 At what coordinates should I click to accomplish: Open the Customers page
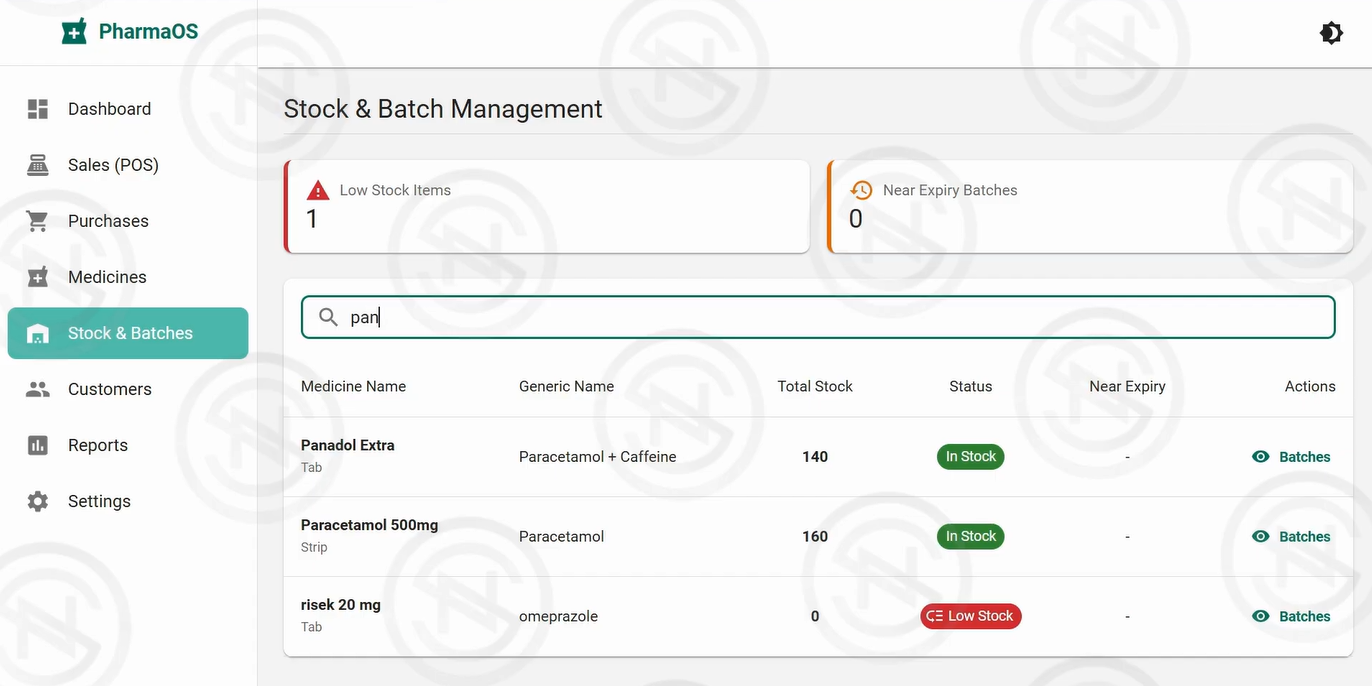128,389
